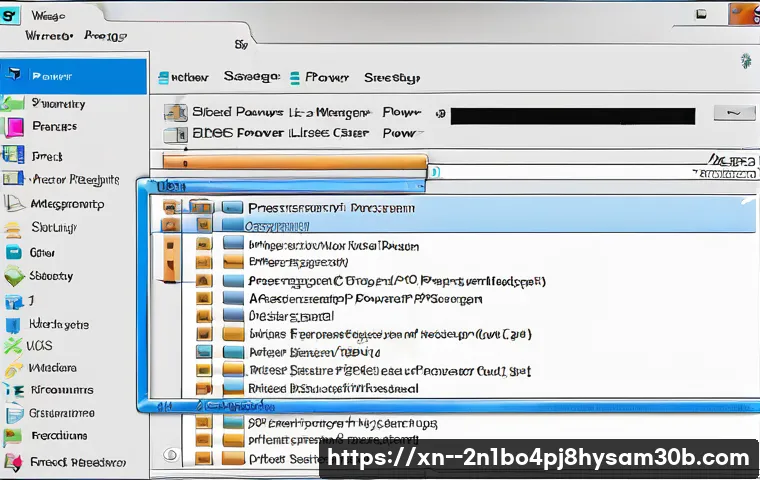Screen dimensions: 760x480
Task: Click 'Flowr' label beside the black bar
Action: pyautogui.click(x=401, y=112)
